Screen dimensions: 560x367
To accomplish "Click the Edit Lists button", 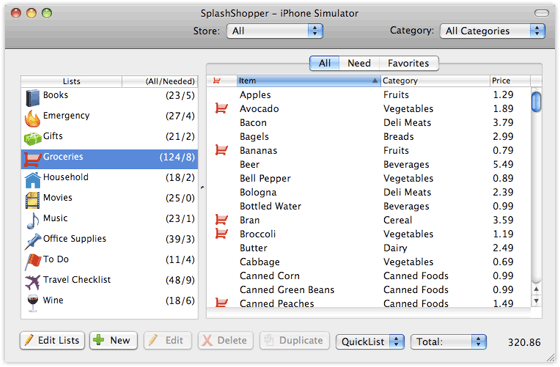I will pyautogui.click(x=52, y=340).
